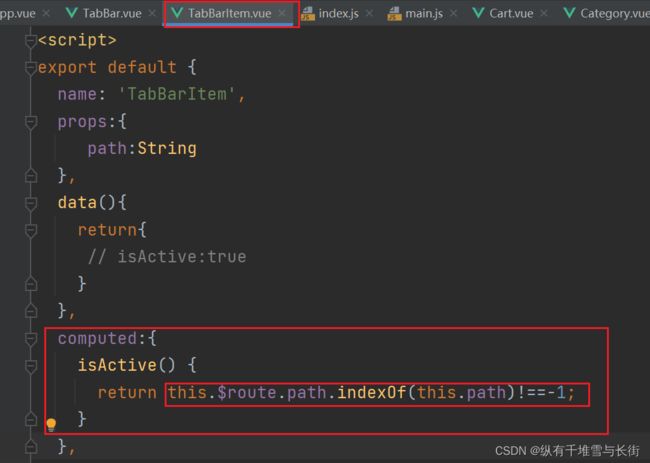Click the isActive() method name
Image resolution: width=650 pixels, height=463 pixels.
point(117,365)
